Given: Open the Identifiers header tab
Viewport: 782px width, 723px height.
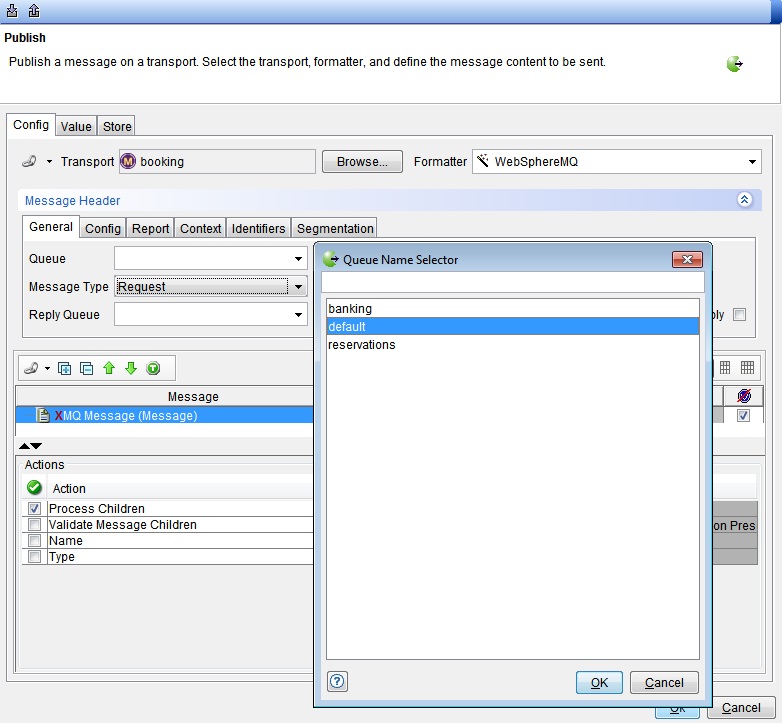Looking at the screenshot, I should pos(259,228).
